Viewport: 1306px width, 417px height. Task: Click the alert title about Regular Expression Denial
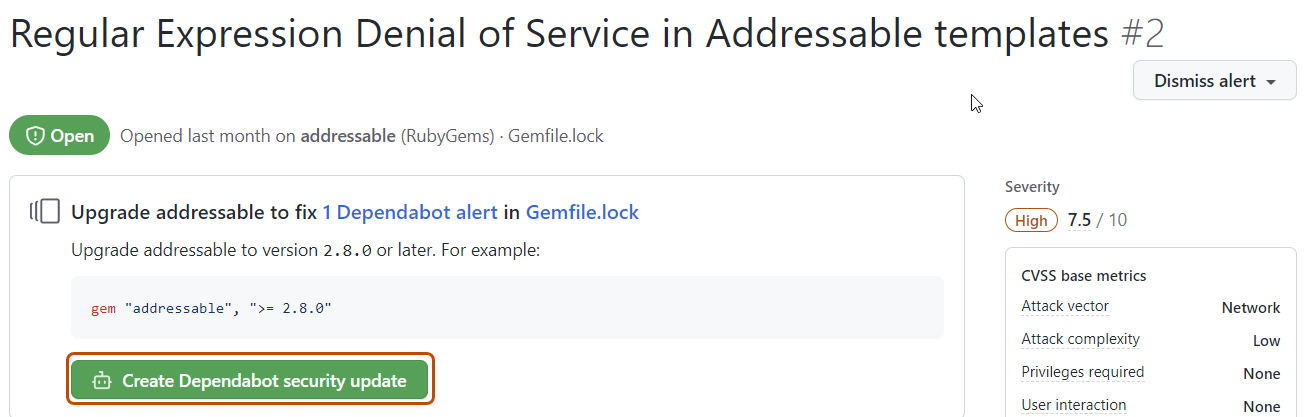click(x=559, y=34)
